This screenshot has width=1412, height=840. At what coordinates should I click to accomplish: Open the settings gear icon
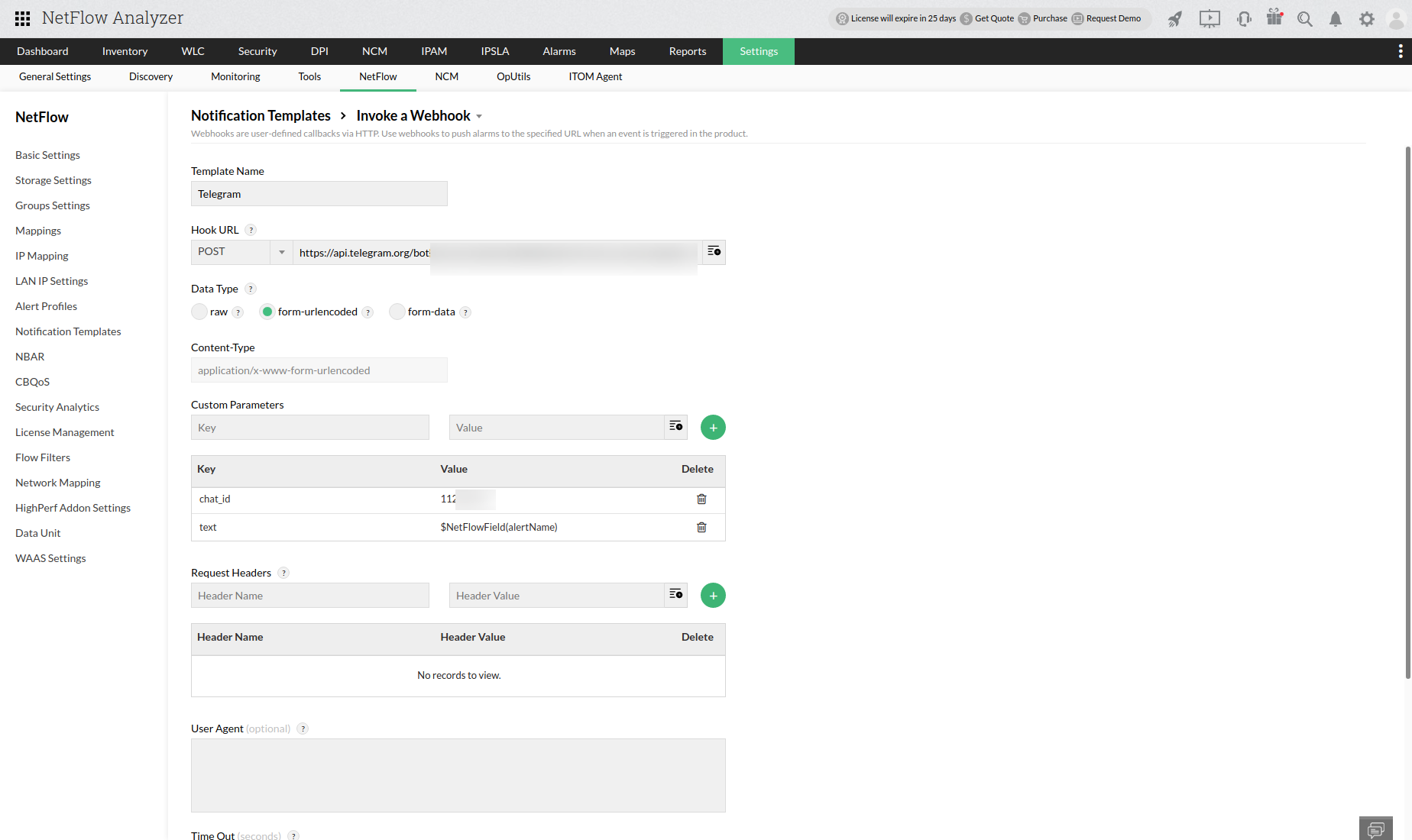(1366, 19)
